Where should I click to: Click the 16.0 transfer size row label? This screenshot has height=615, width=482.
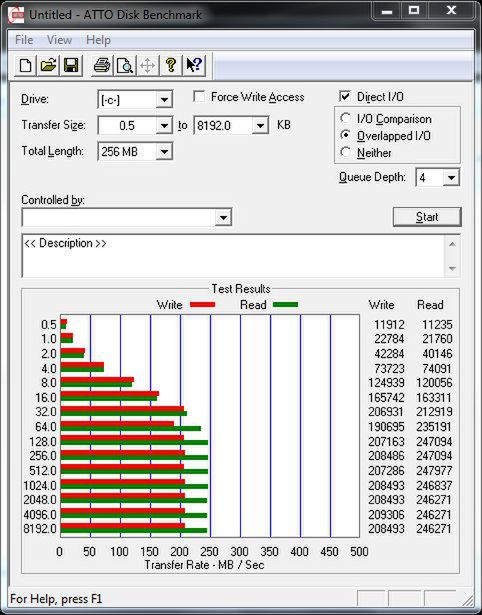(x=46, y=397)
